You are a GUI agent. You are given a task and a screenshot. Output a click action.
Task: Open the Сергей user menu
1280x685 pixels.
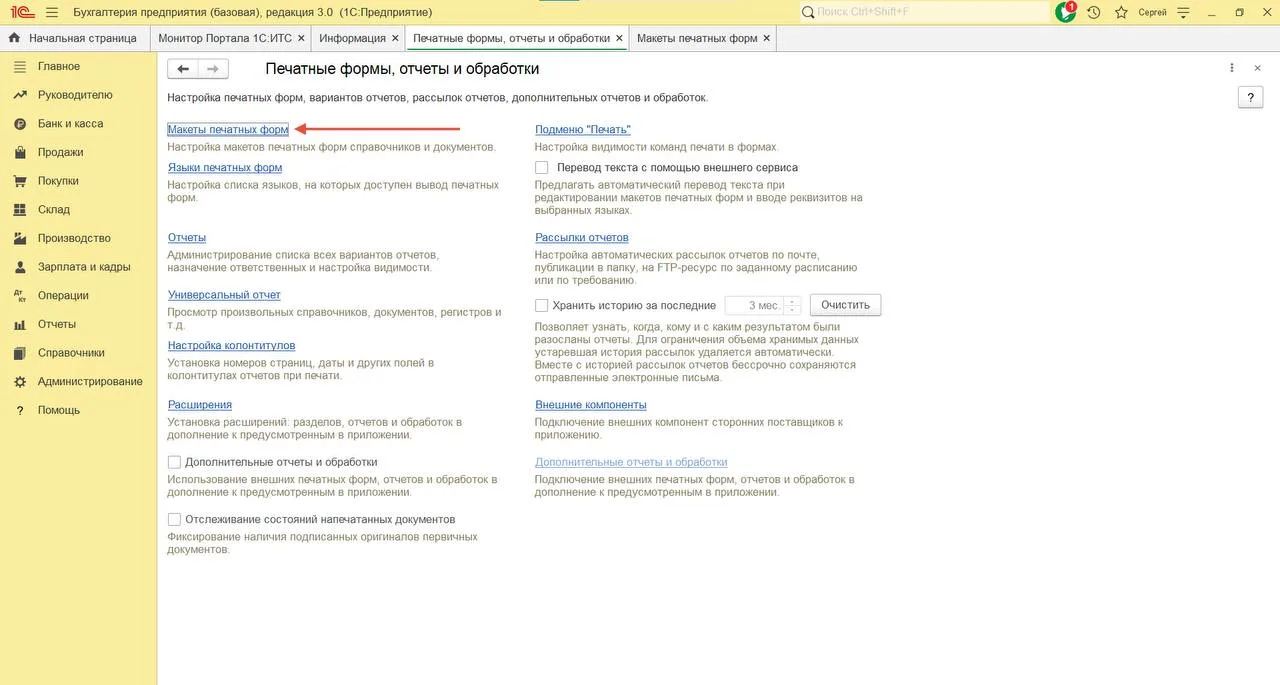1153,12
